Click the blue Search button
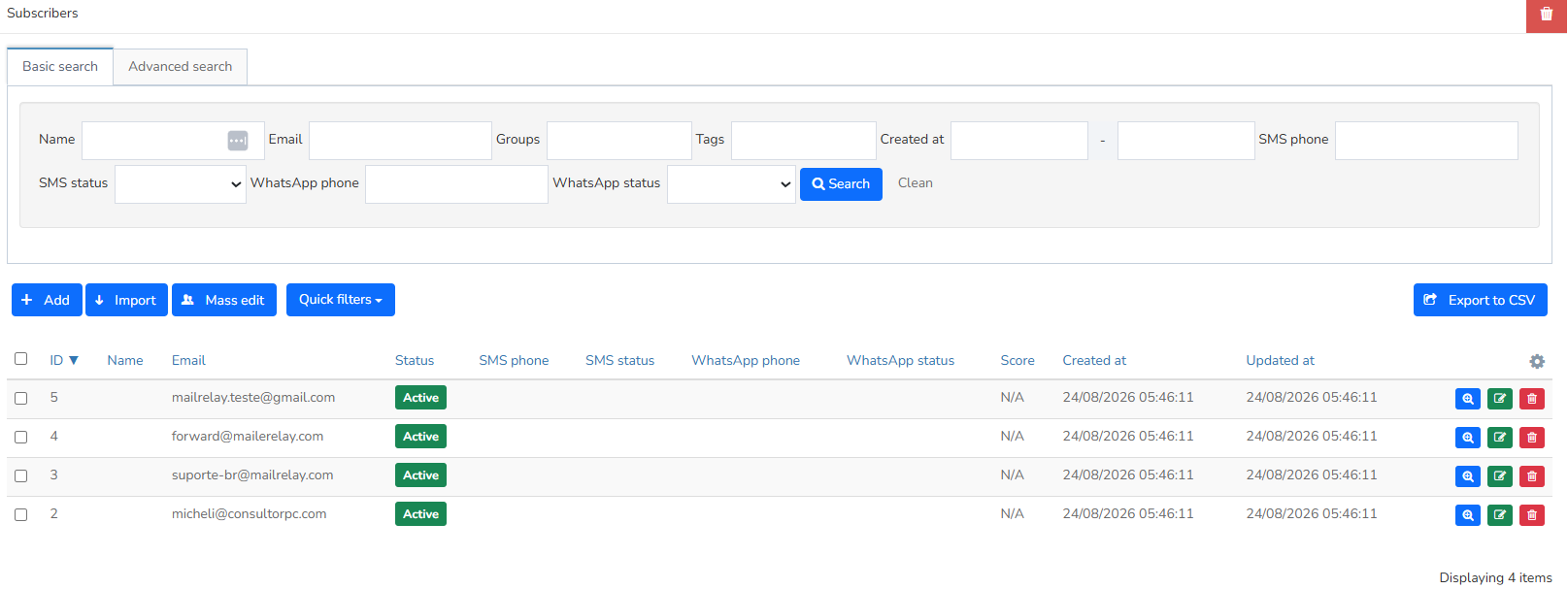This screenshot has height=589, width=1568. (x=841, y=184)
